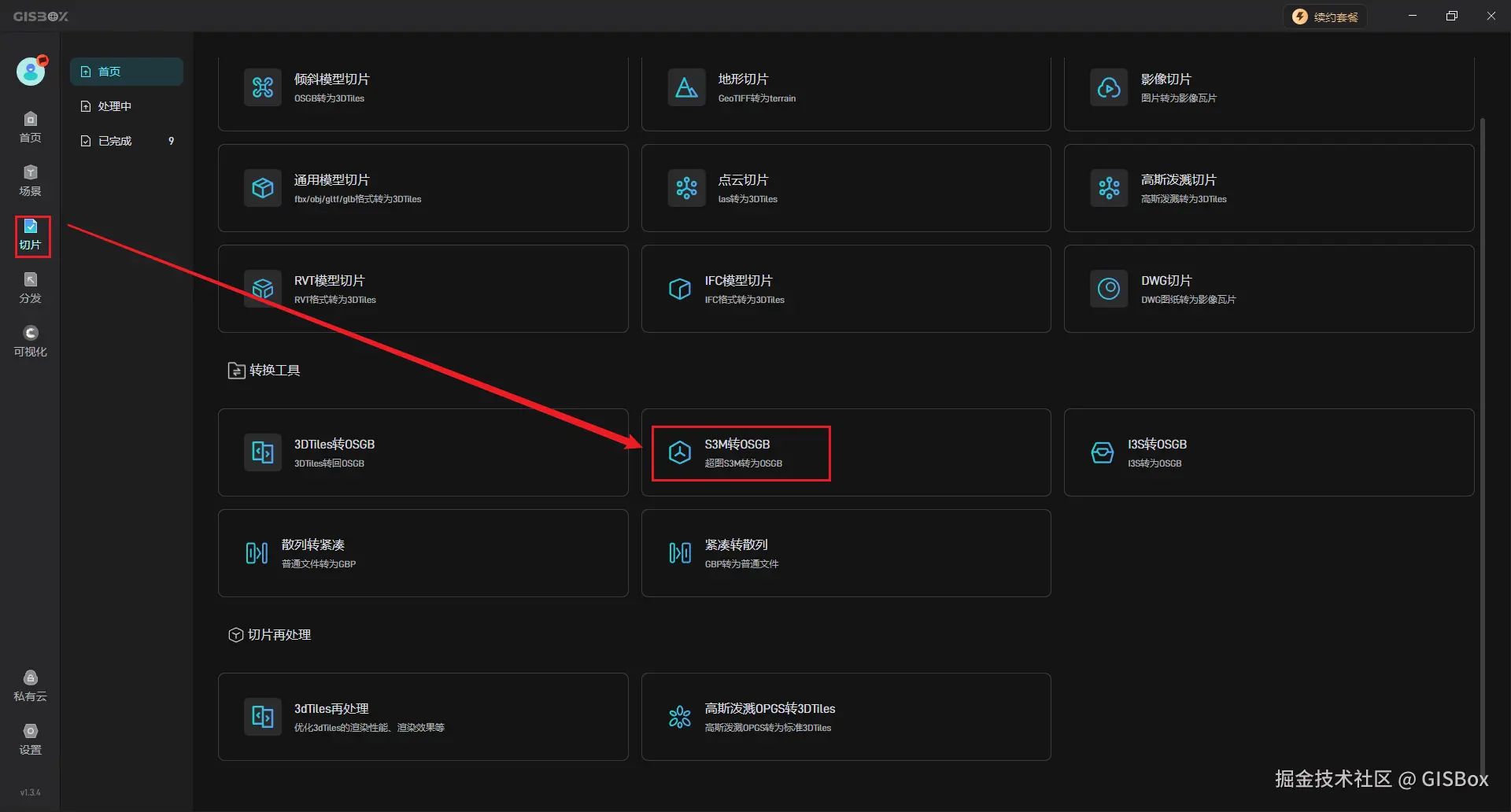Screen dimensions: 1511x812
Task: Open the 私有云 sidebar item
Action: click(30, 686)
